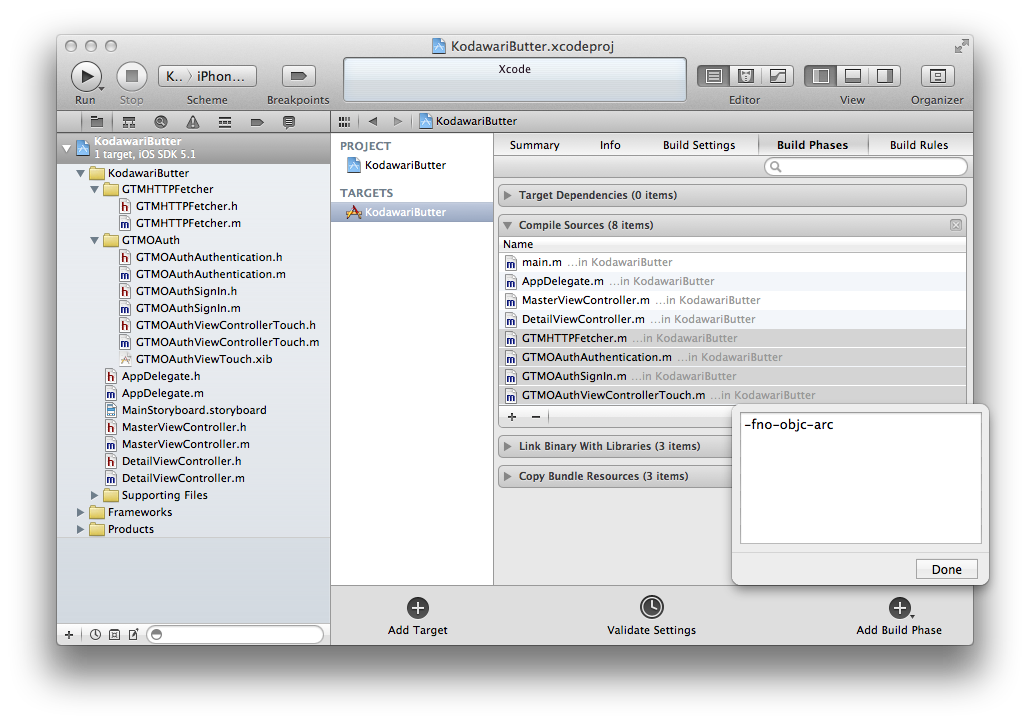Collapse Compile Sources section
Viewport: 1030px width, 724px height.
(508, 225)
